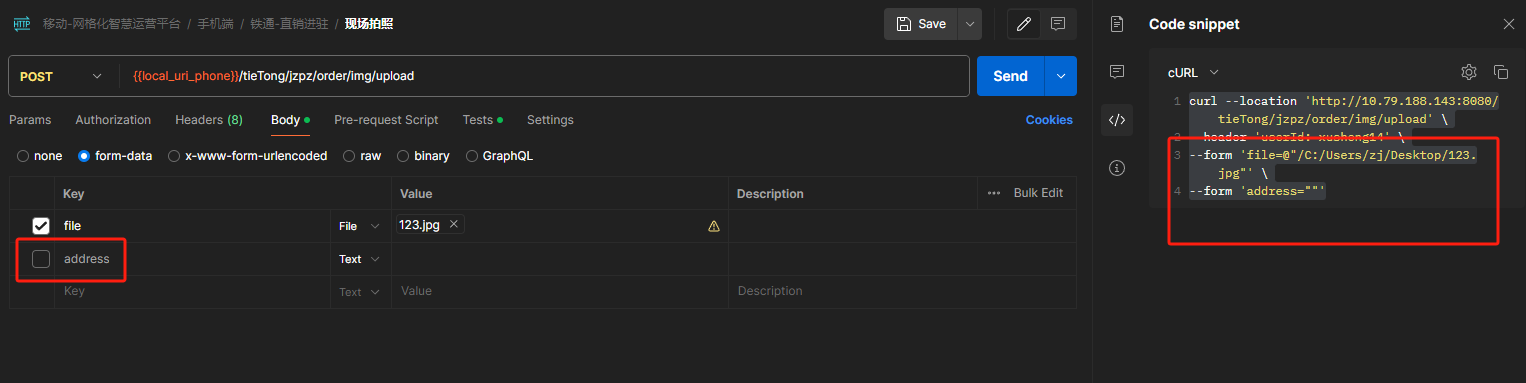
Task: Open the Settings tab
Action: tap(550, 120)
